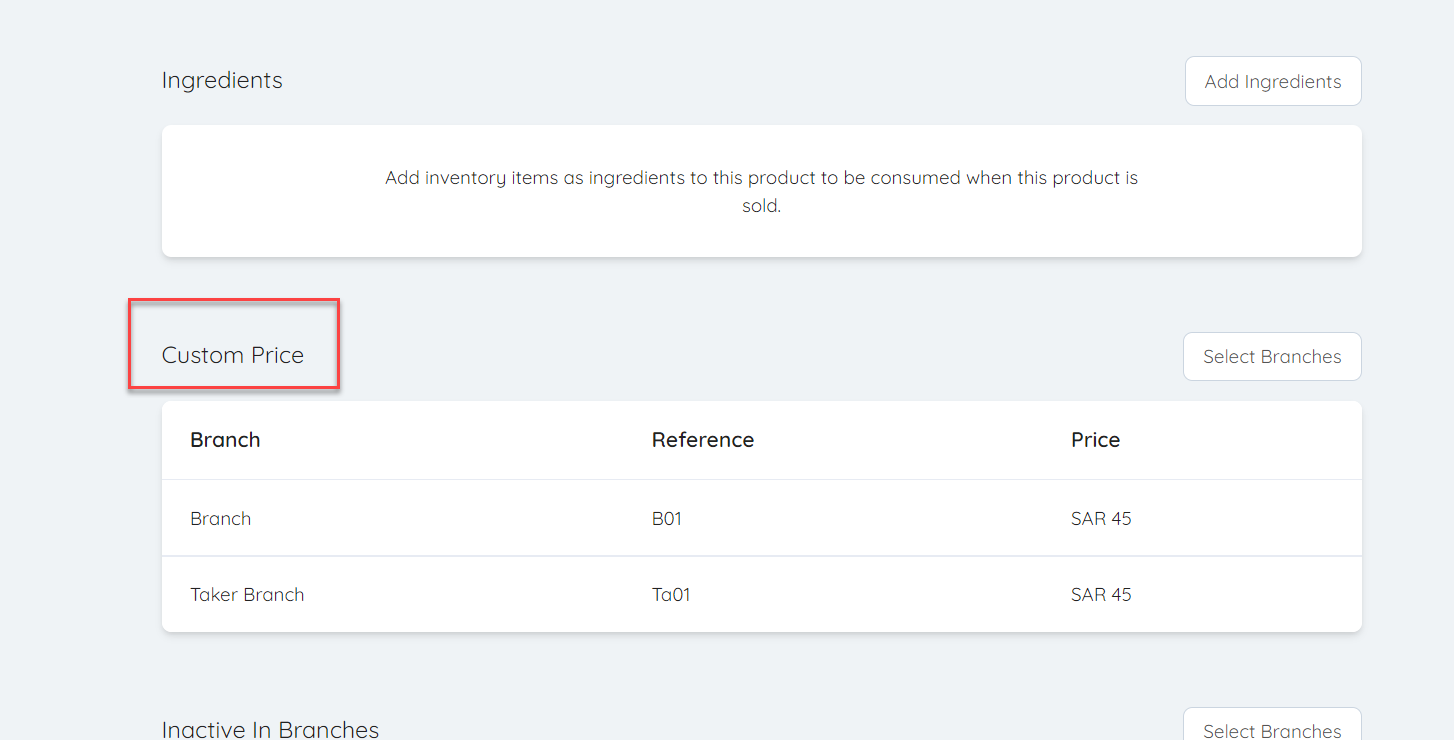
Task: Click the Custom Price section heading
Action: click(x=232, y=355)
